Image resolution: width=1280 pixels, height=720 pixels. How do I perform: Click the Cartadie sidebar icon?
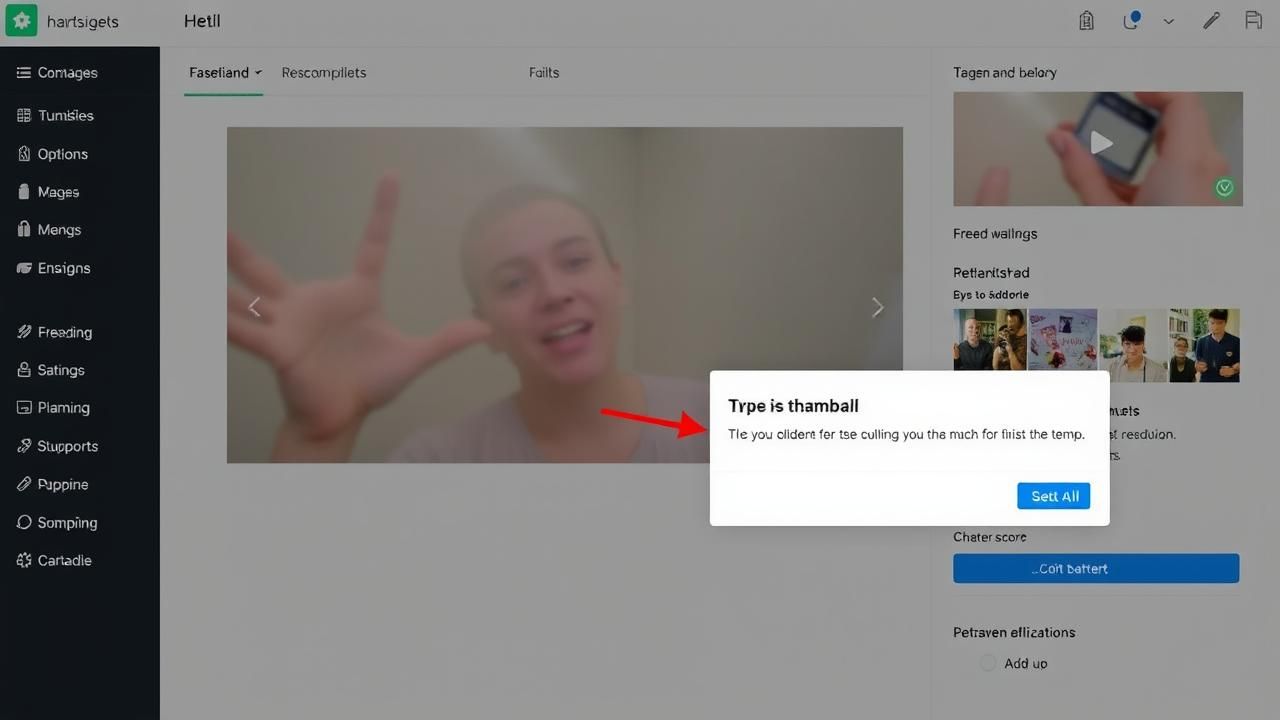24,561
